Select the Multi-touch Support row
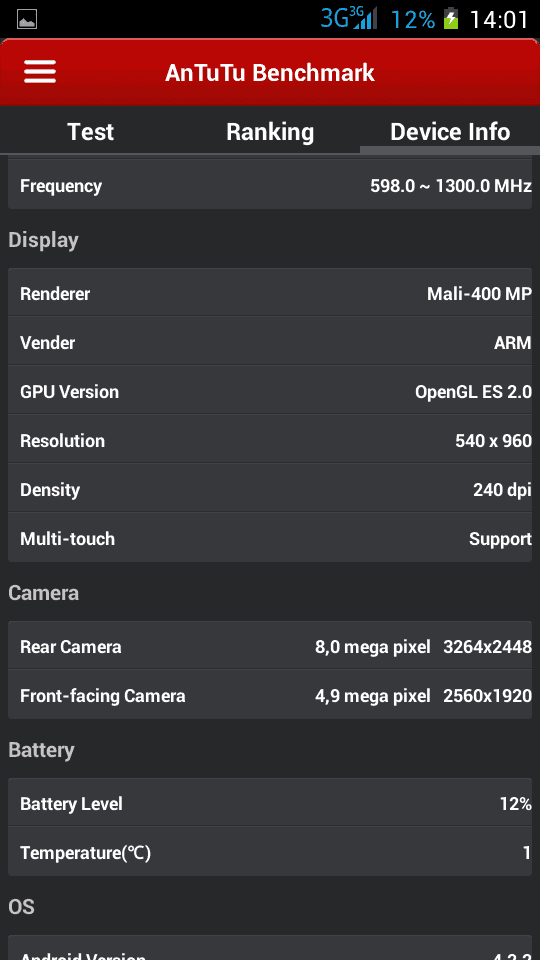Screen dimensions: 540x960 coord(270,538)
